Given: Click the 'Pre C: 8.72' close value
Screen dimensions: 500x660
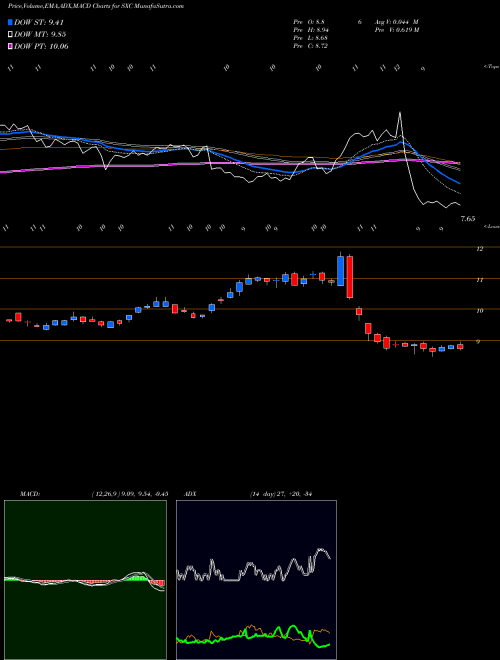Looking at the screenshot, I should coord(311,46).
